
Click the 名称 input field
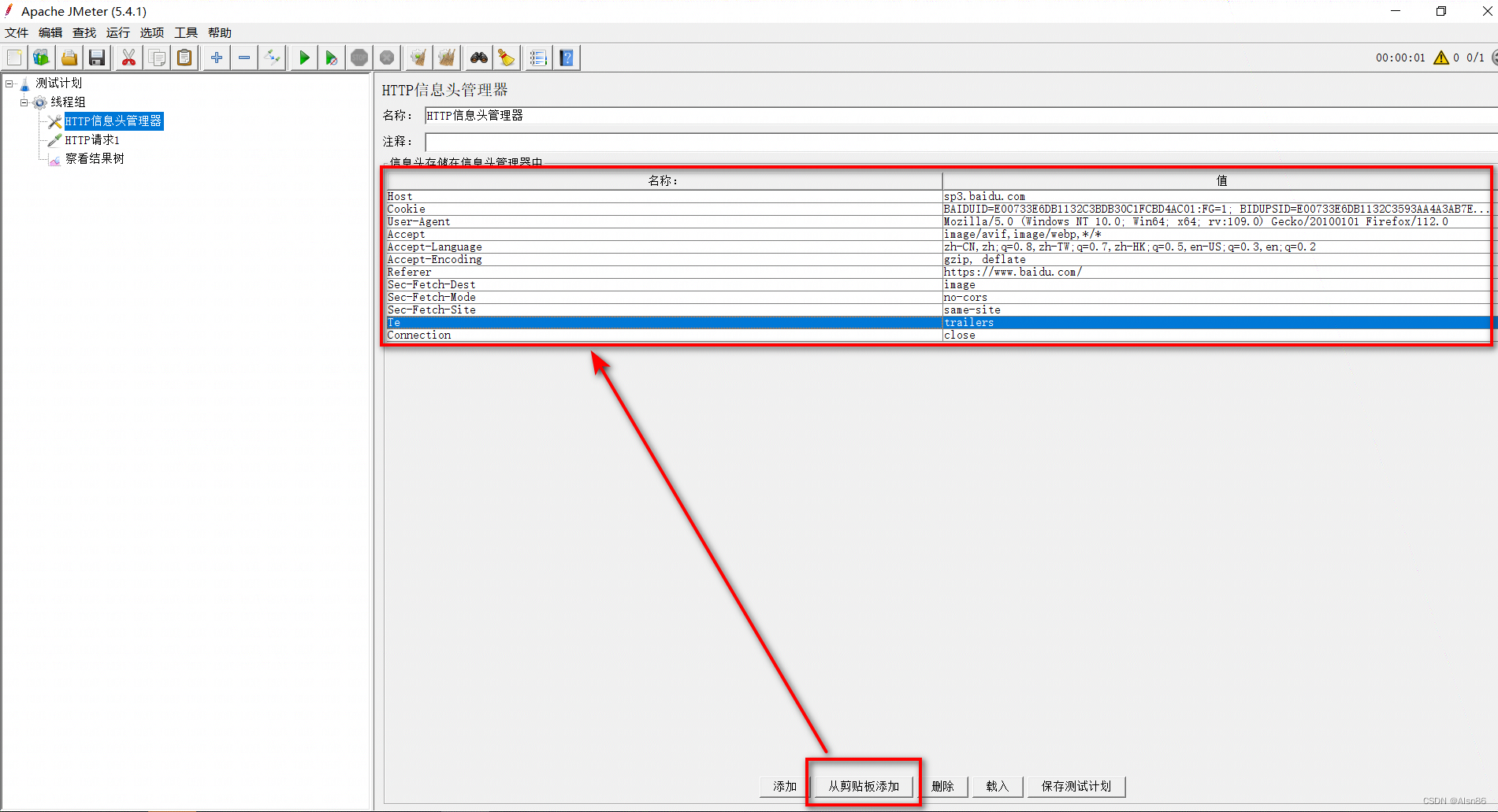(961, 116)
